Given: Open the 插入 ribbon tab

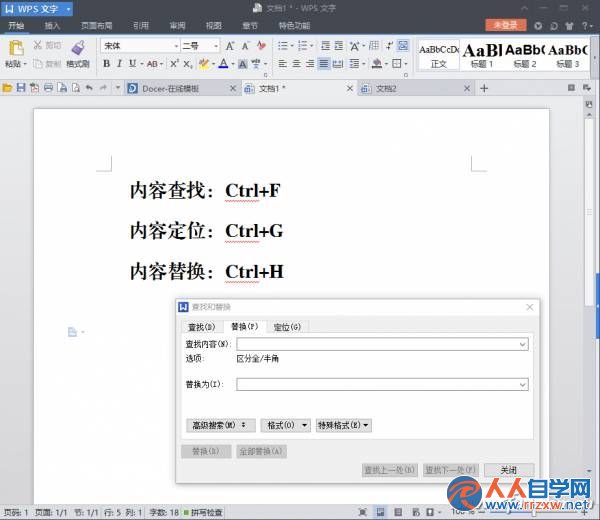Looking at the screenshot, I should (52, 26).
